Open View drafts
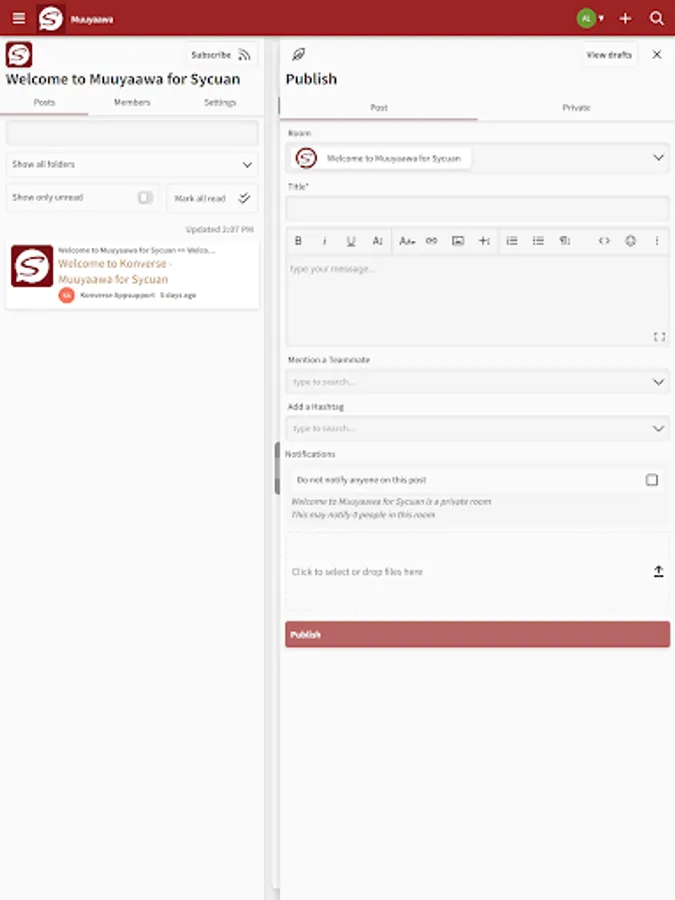This screenshot has height=900, width=675. tap(609, 55)
